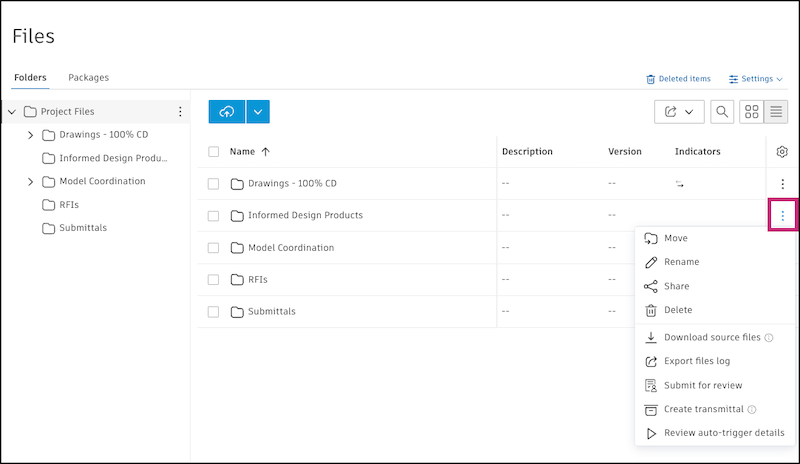Screen dimensions: 800x464
Task: Click the cloud upload button
Action: pos(226,112)
